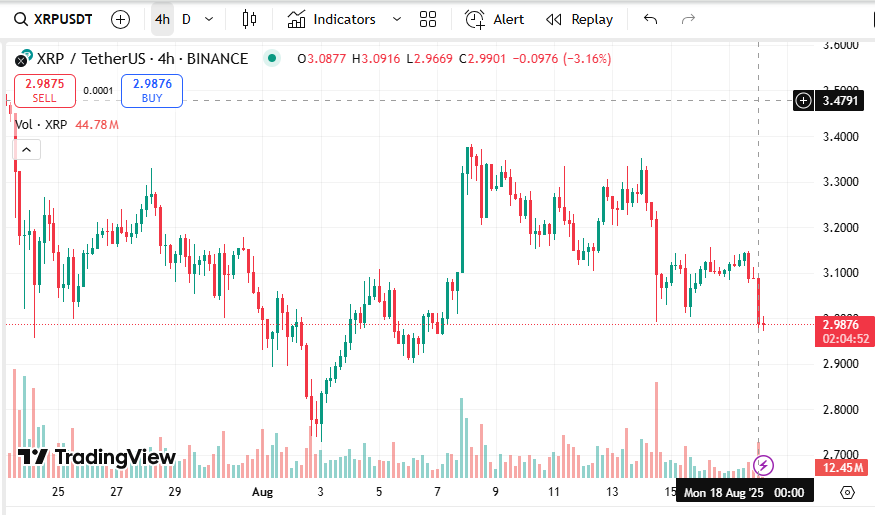Click the TradingView logo
This screenshot has height=515, width=875.
point(97,457)
